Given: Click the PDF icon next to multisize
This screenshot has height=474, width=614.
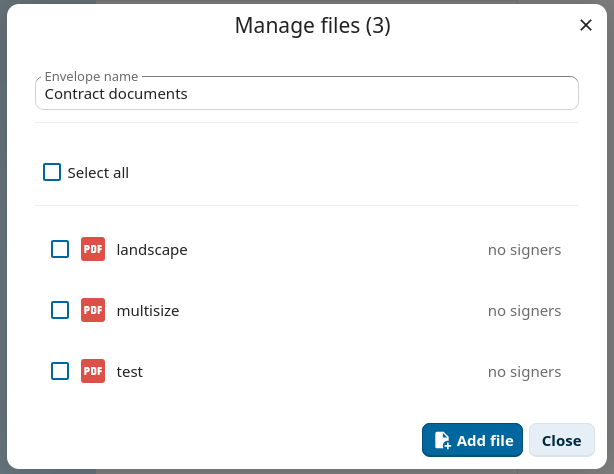Looking at the screenshot, I should pyautogui.click(x=93, y=310).
